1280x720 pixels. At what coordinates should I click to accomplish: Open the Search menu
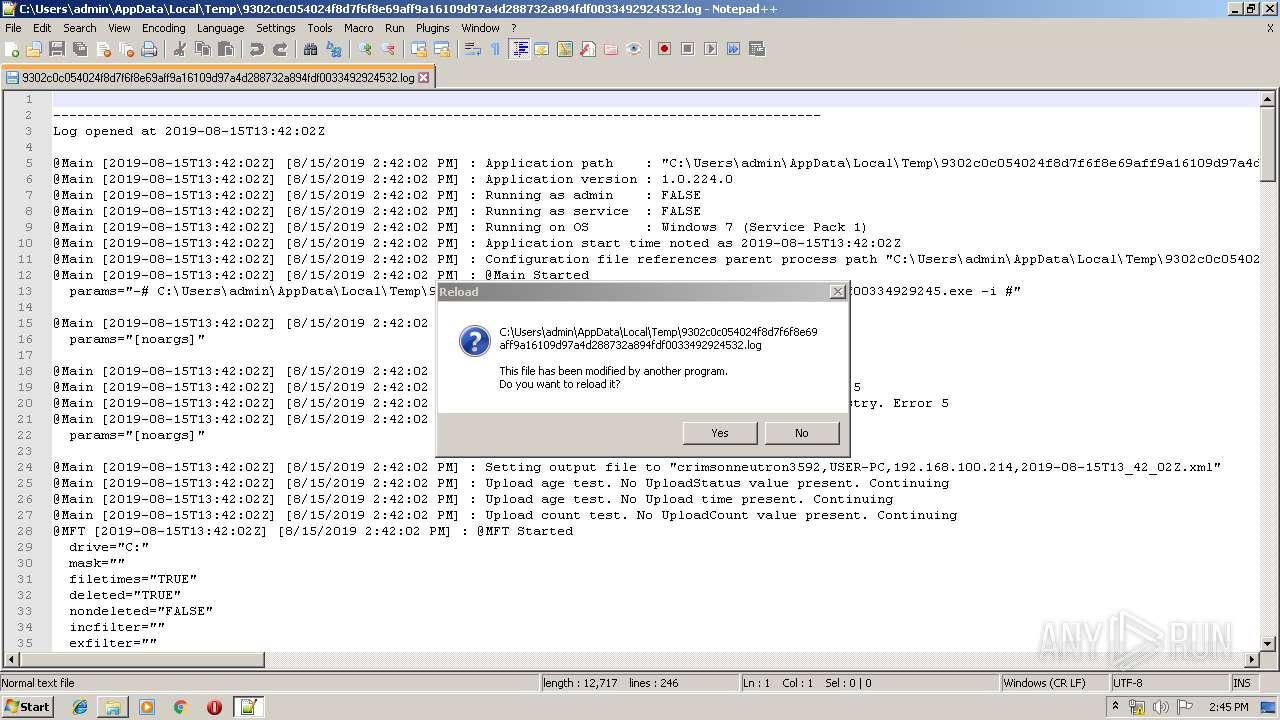(80, 28)
